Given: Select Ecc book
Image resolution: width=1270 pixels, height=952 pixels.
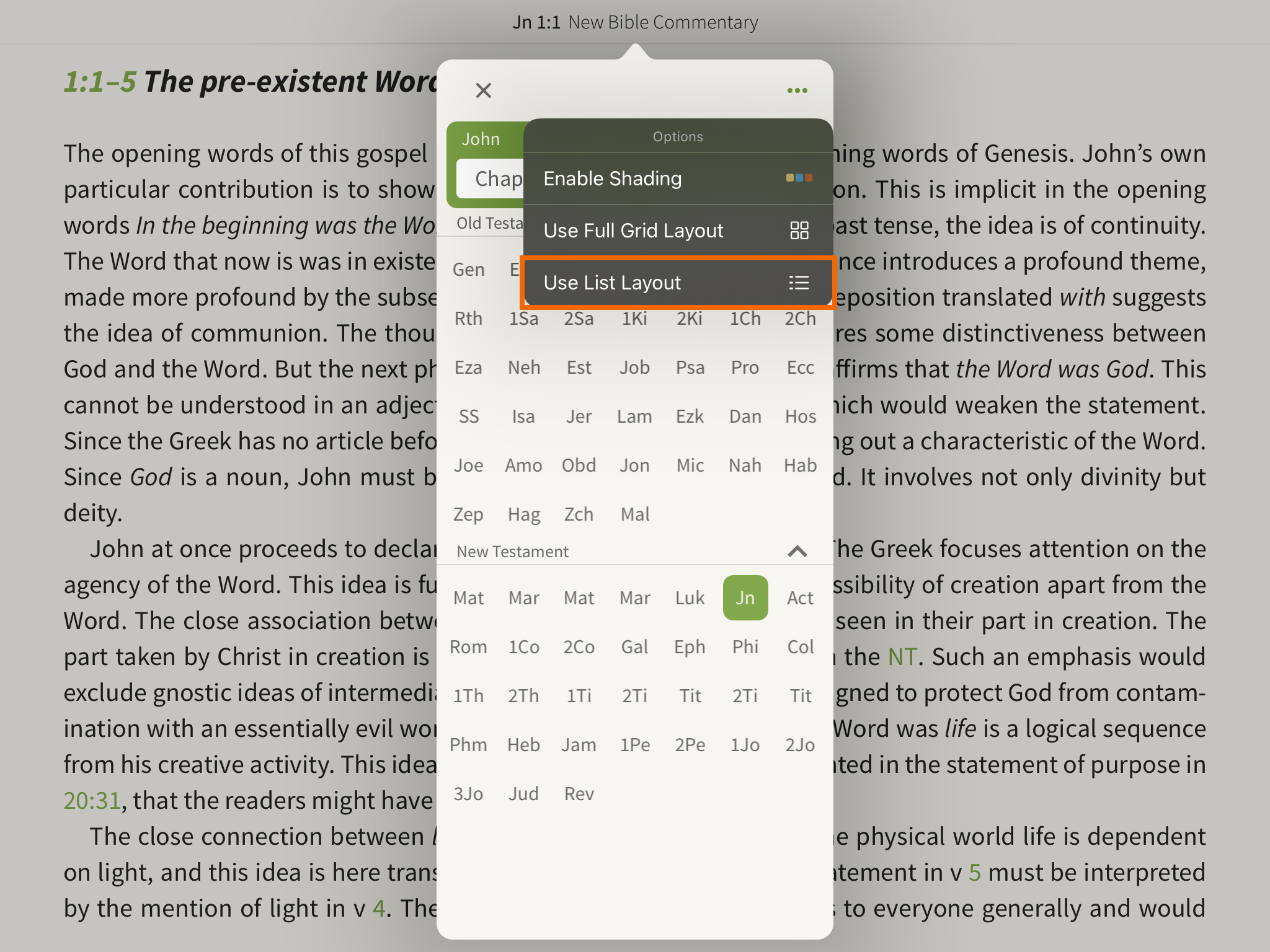Looking at the screenshot, I should (x=801, y=368).
